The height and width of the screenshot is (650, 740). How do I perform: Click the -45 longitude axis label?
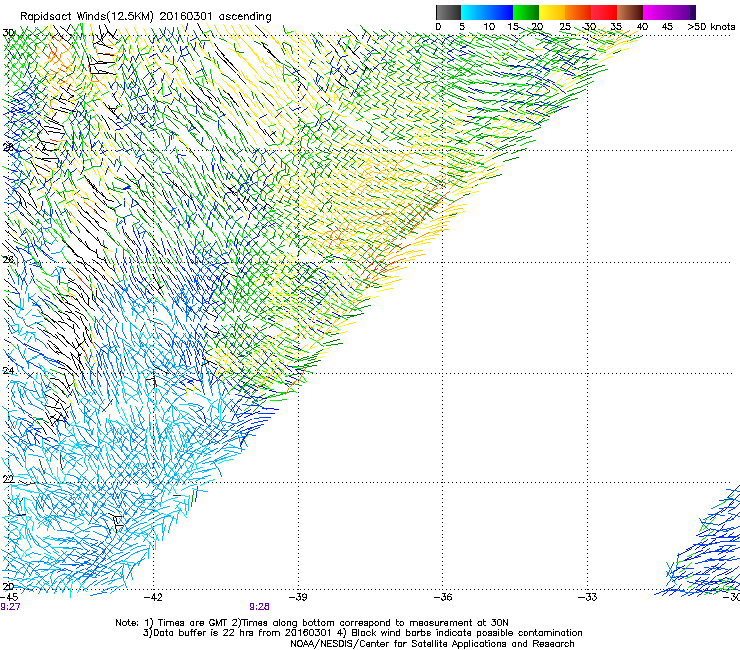pyautogui.click(x=9, y=597)
